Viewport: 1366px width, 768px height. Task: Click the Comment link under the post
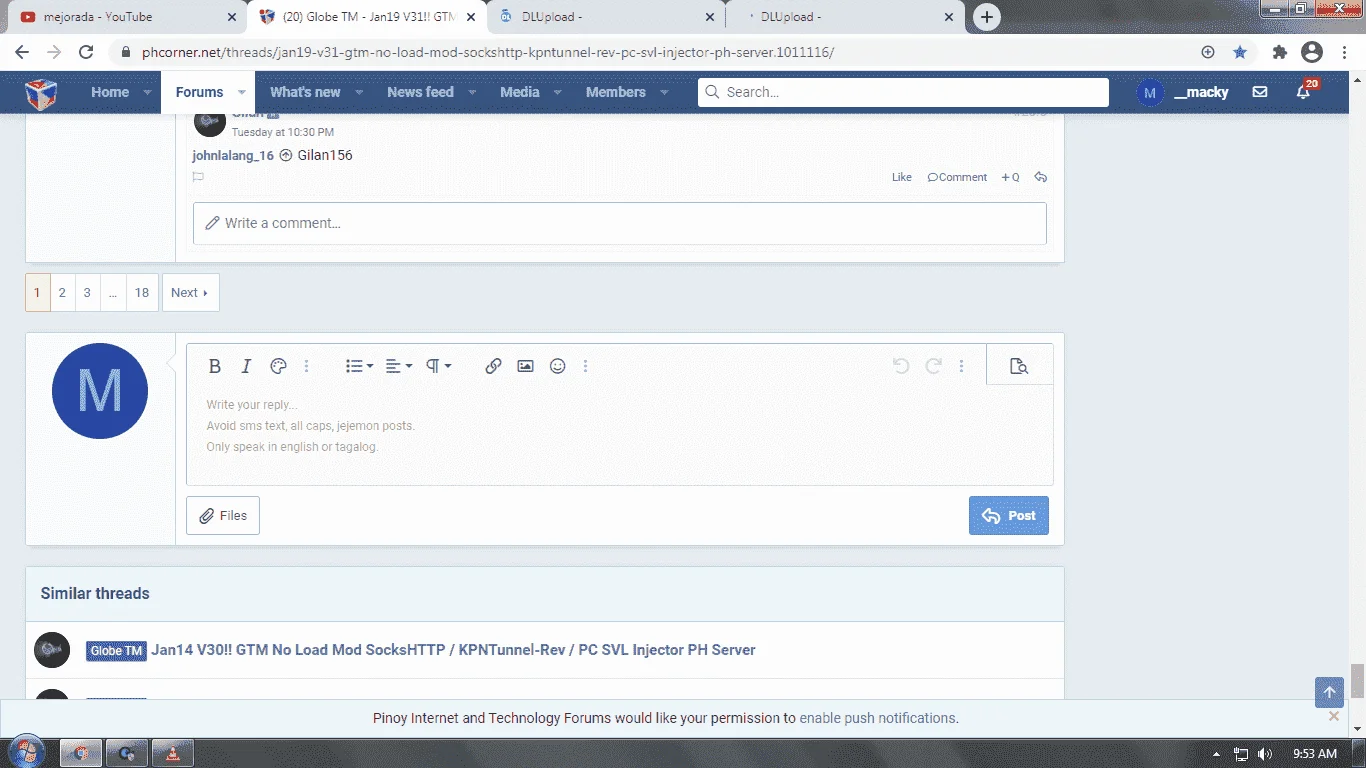pyautogui.click(x=957, y=177)
